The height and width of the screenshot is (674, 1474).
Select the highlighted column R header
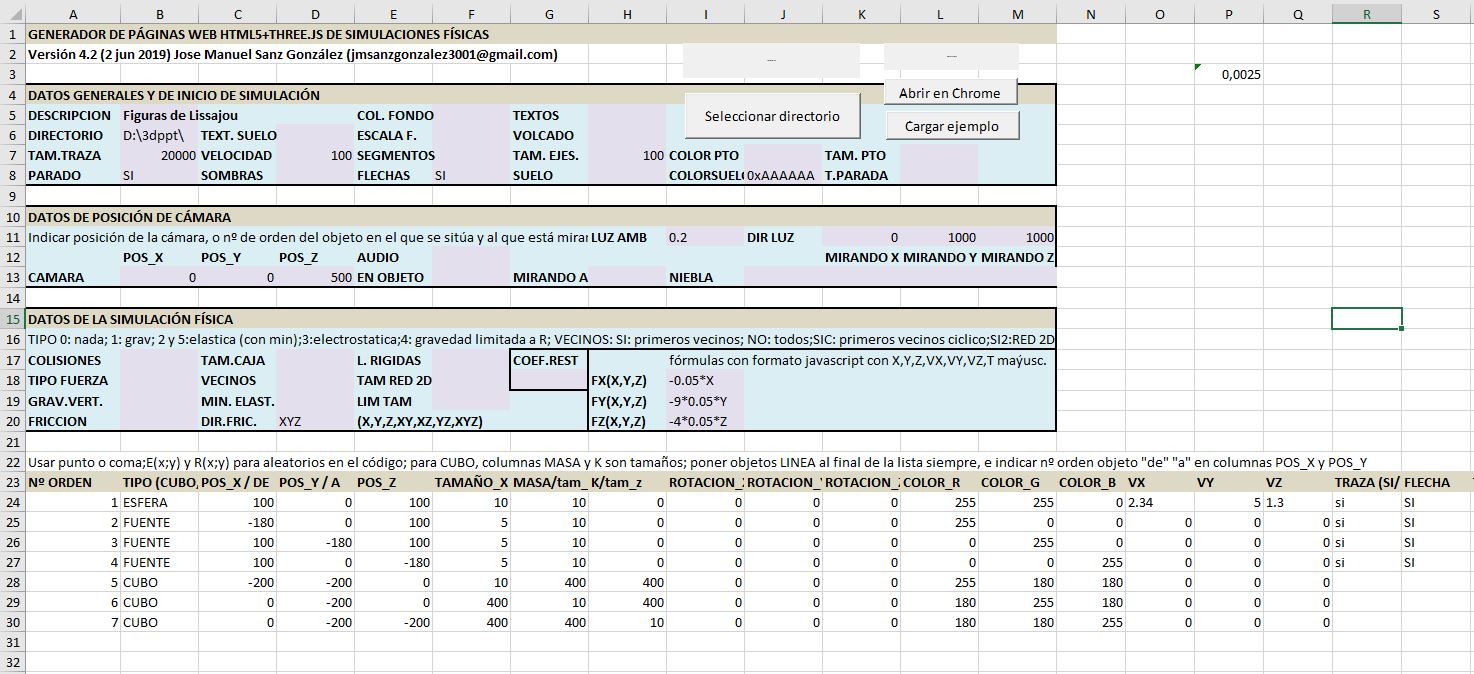1366,14
